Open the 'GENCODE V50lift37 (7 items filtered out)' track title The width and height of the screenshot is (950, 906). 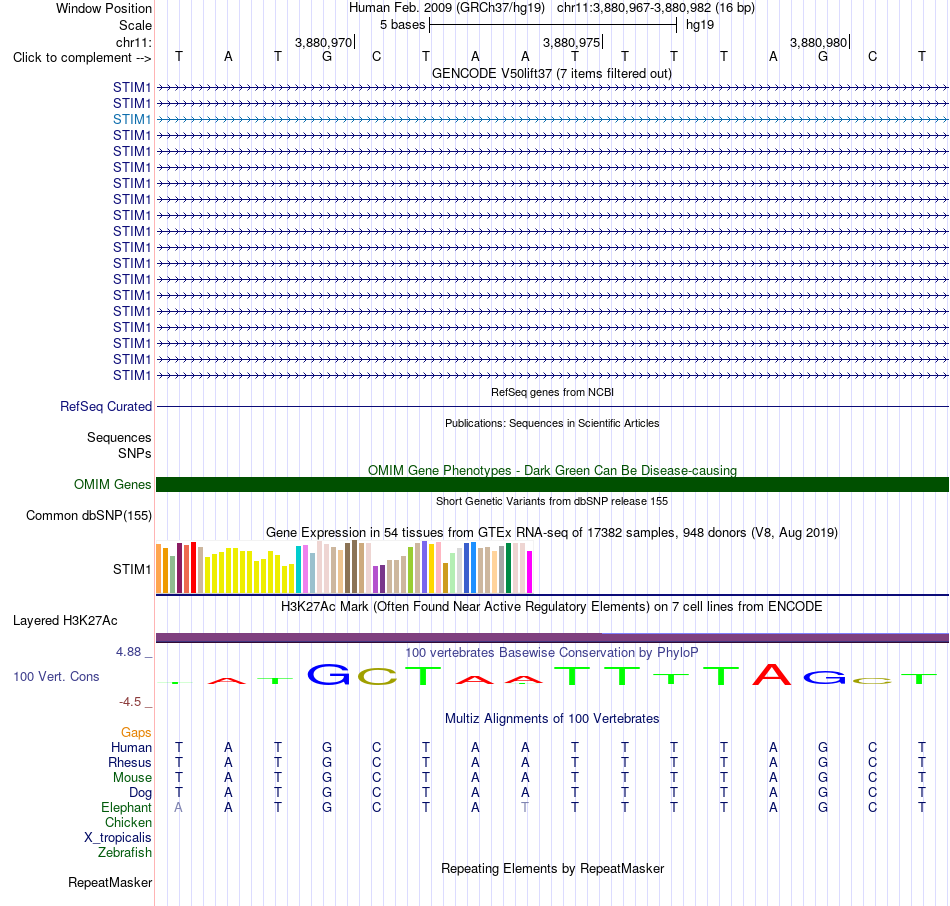coord(551,74)
